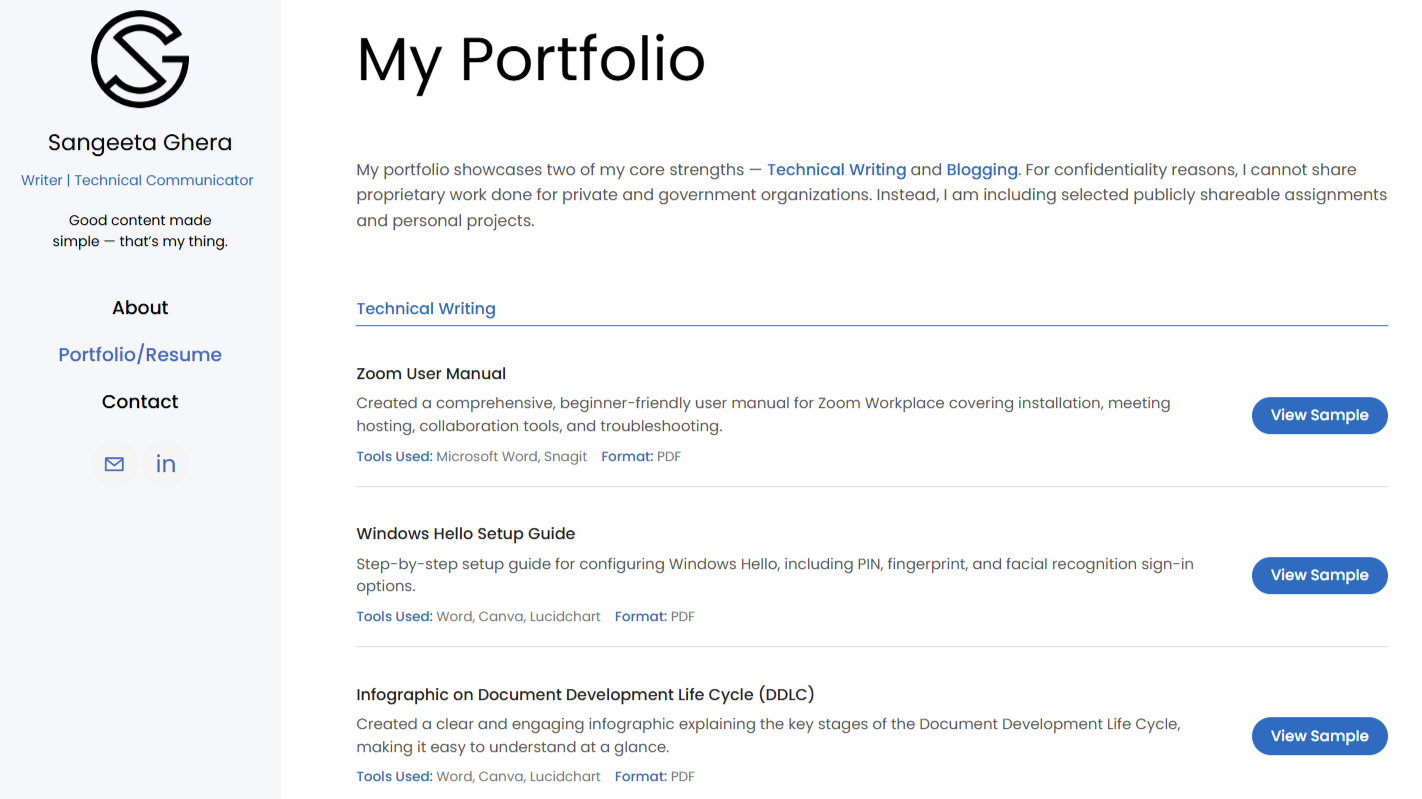The image size is (1422, 799).
Task: View Sample for Zoom User Manual
Action: tap(1319, 416)
